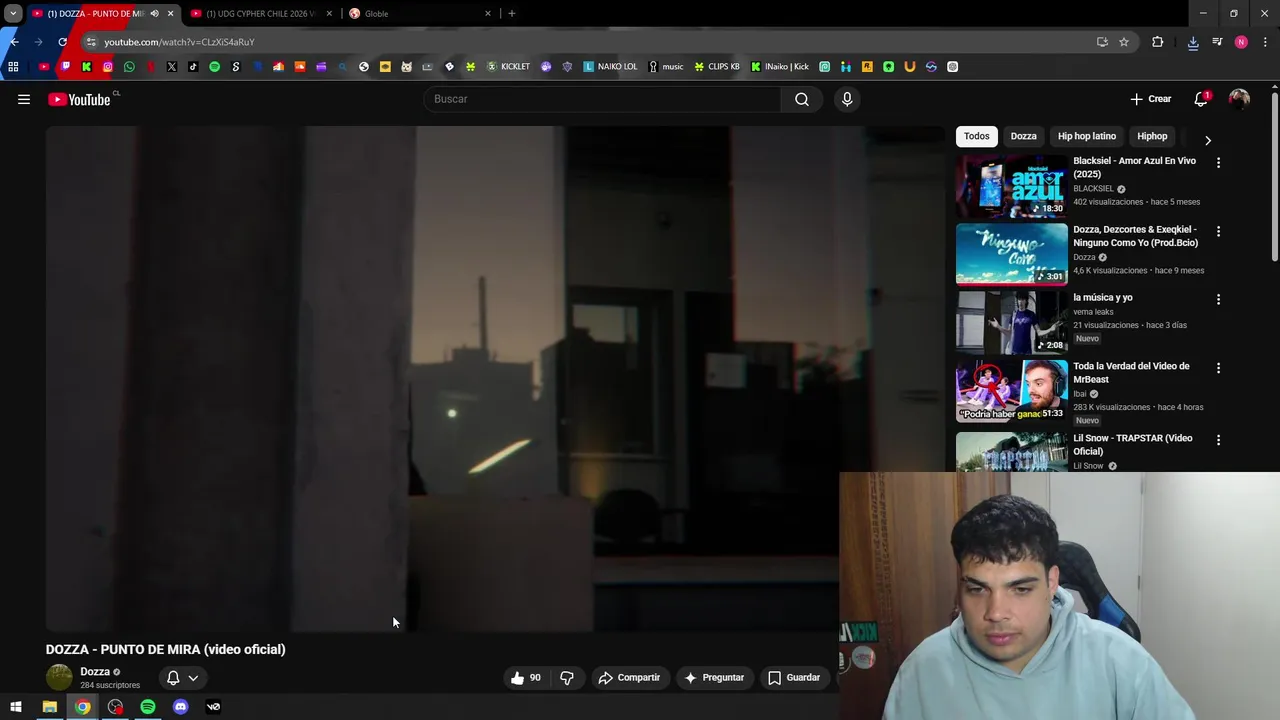Open options for Blacksiel Amor Azul video
Screen dimensions: 1280x720
click(1218, 162)
